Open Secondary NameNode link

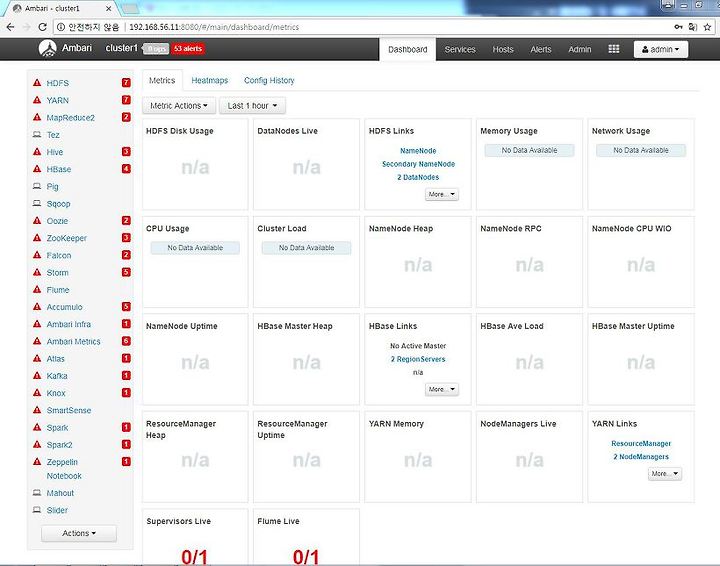(x=418, y=164)
